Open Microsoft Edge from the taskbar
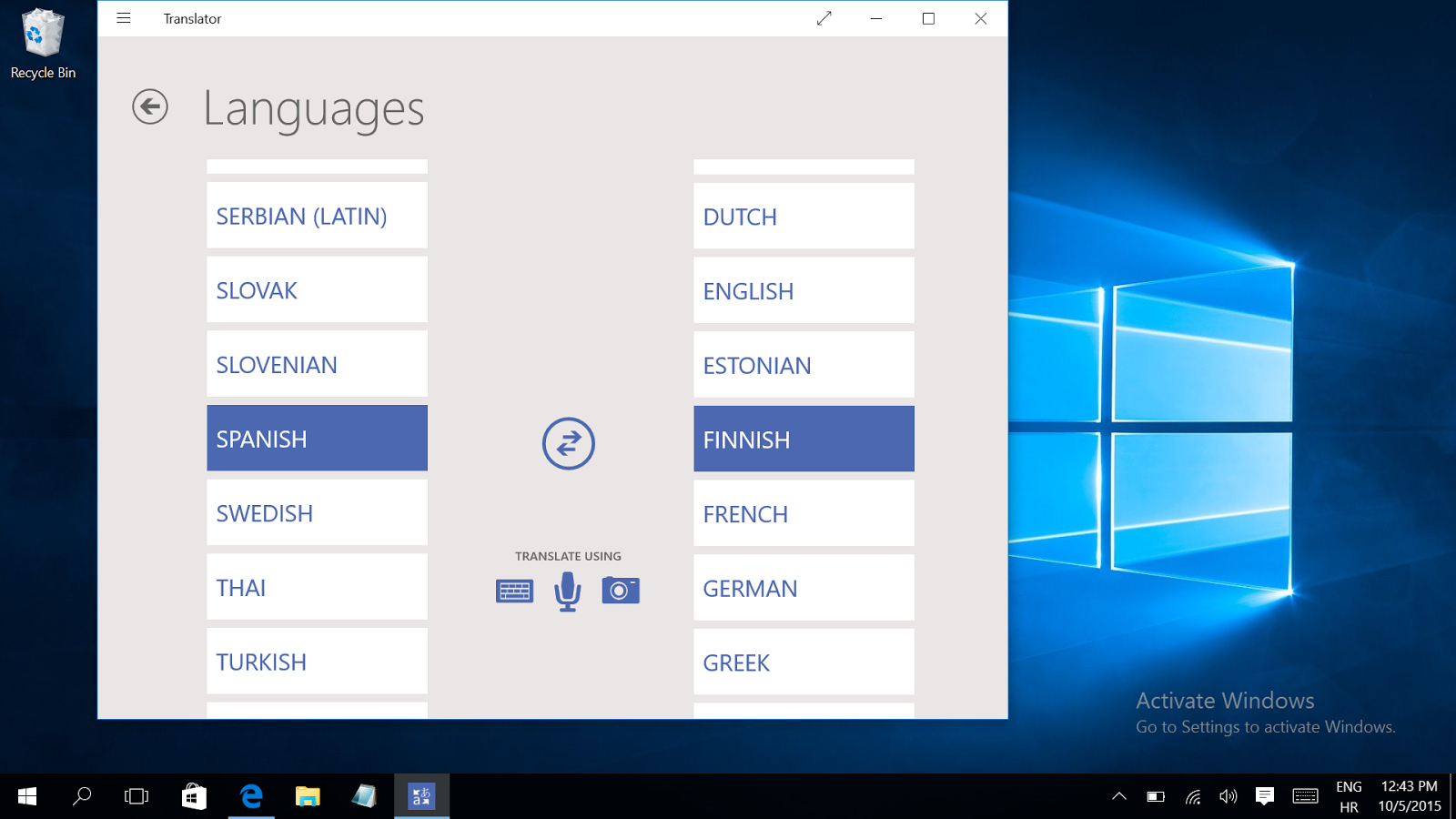1456x819 pixels. point(251,797)
